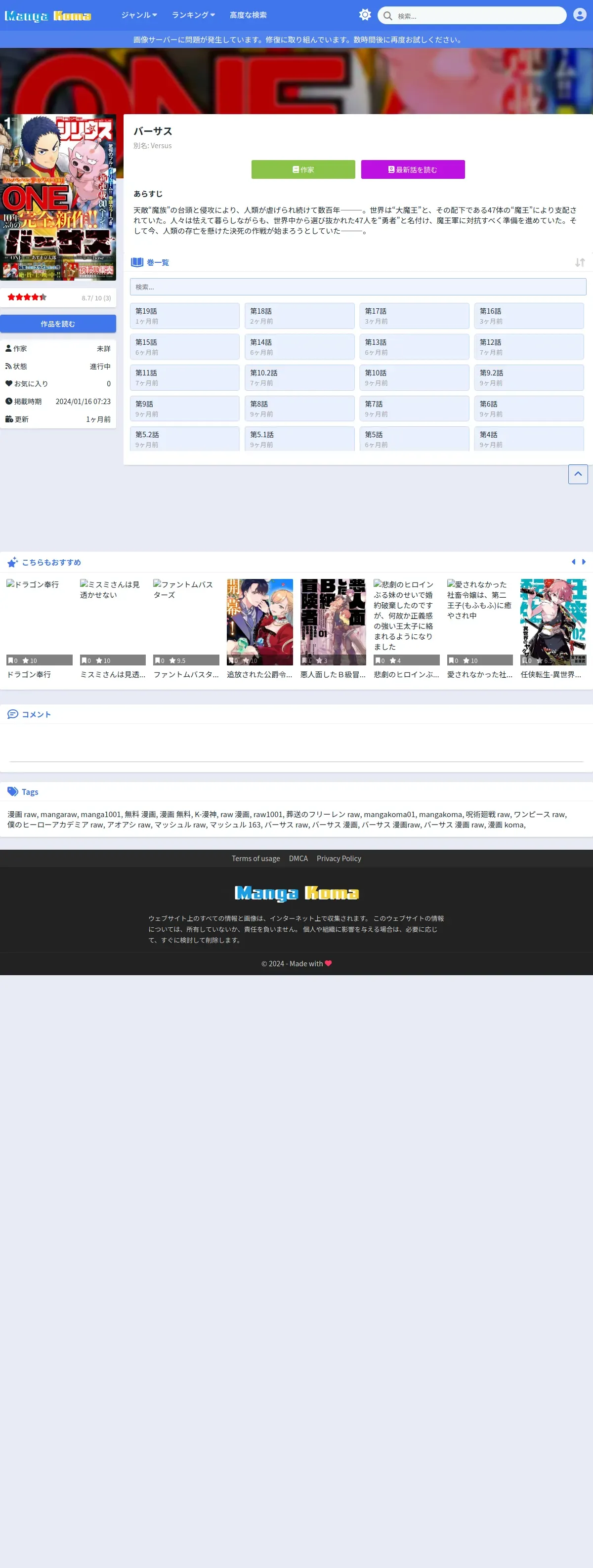
Task: Open the 悲劇のヒロインぶ... recommendation title
Action: pos(406,674)
